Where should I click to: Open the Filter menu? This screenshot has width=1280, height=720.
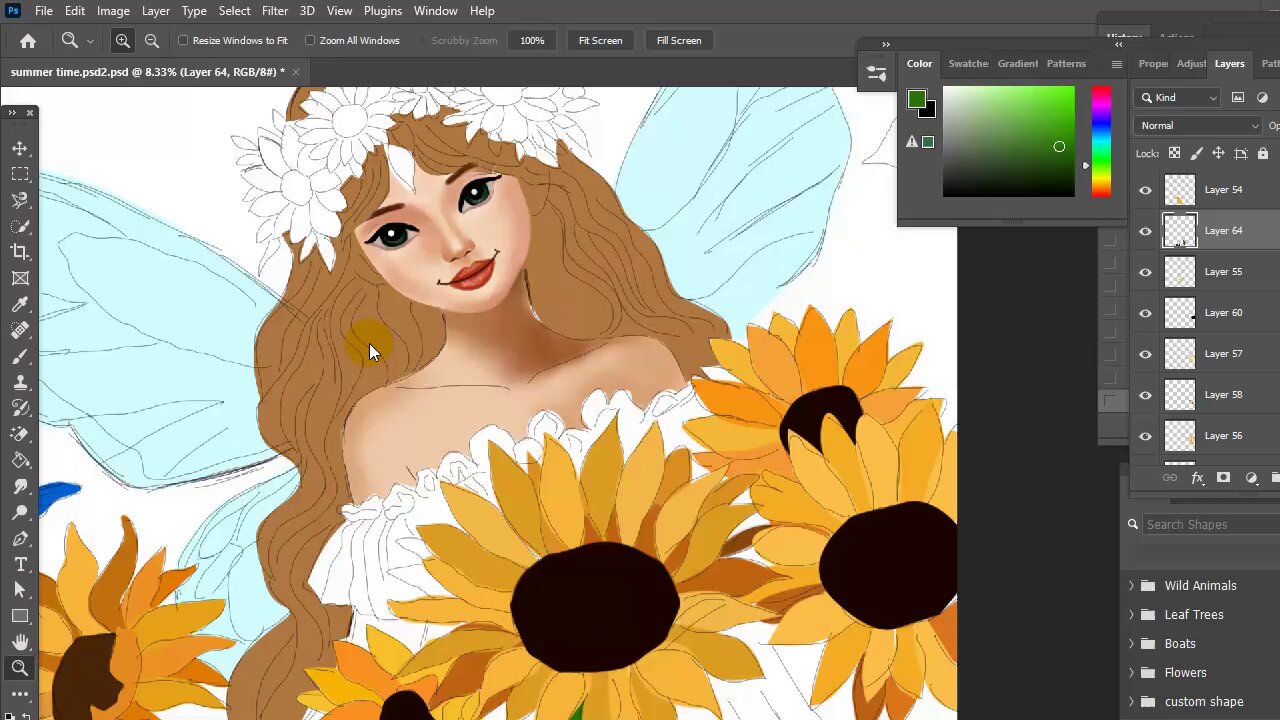coord(275,11)
